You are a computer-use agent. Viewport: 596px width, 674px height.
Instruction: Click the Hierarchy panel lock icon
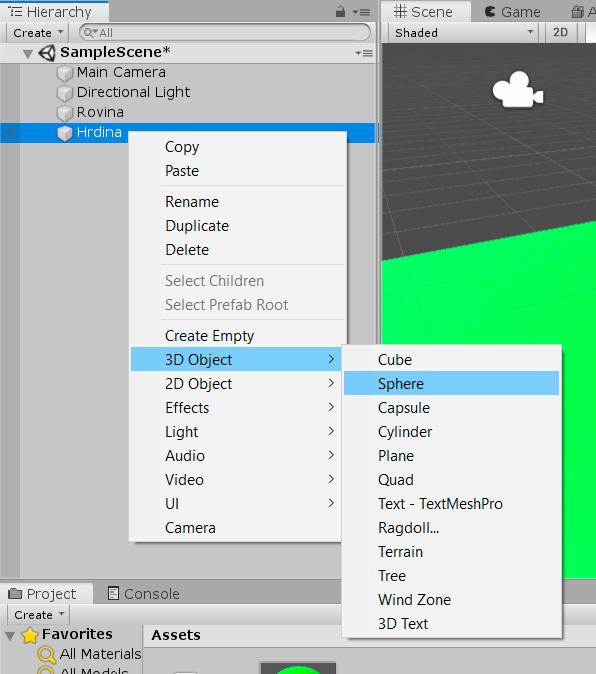tap(340, 12)
